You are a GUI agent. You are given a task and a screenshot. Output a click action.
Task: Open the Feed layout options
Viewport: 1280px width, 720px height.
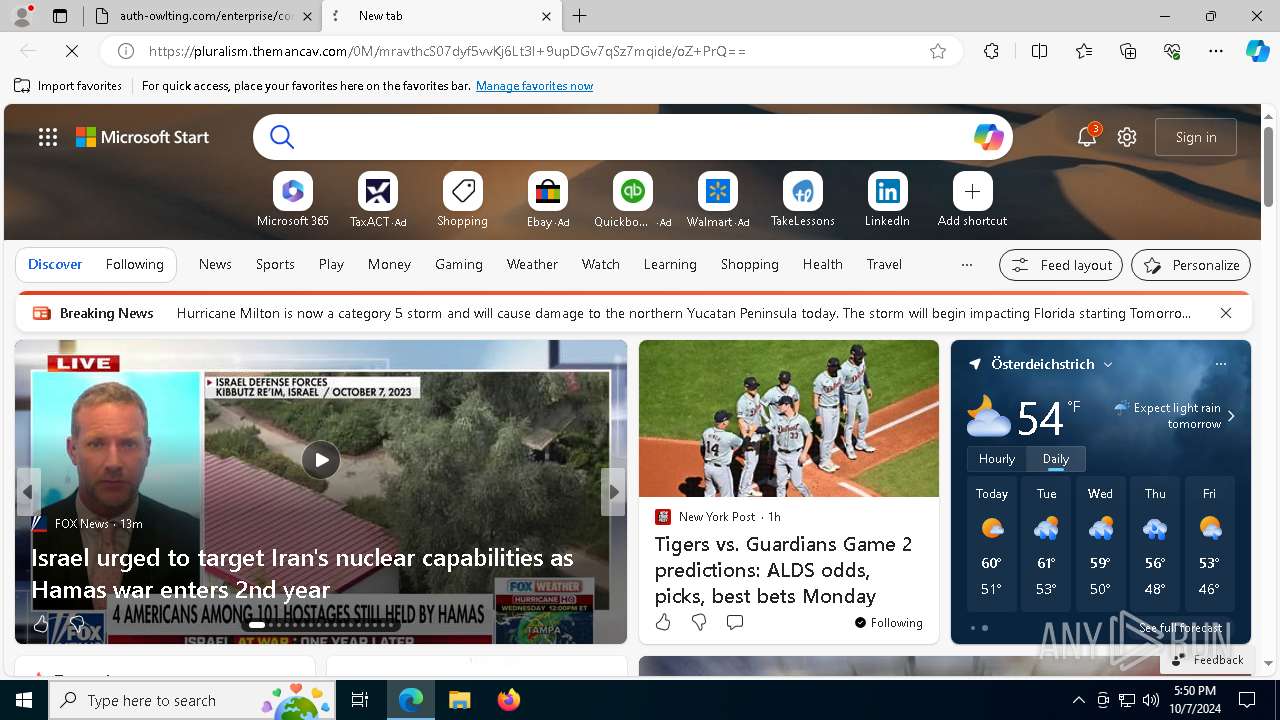tap(1061, 265)
